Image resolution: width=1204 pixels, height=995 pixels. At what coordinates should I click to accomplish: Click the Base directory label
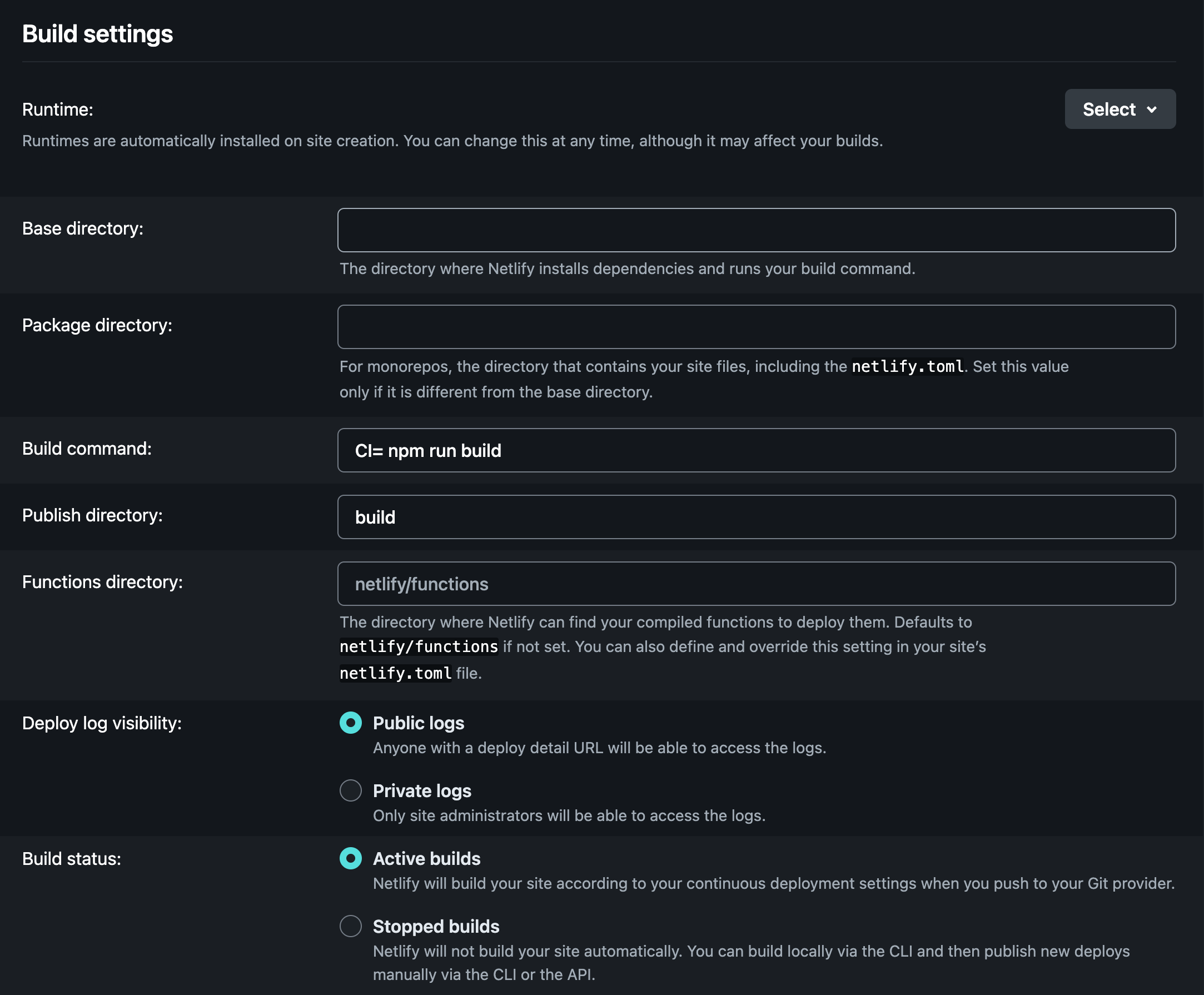[82, 228]
